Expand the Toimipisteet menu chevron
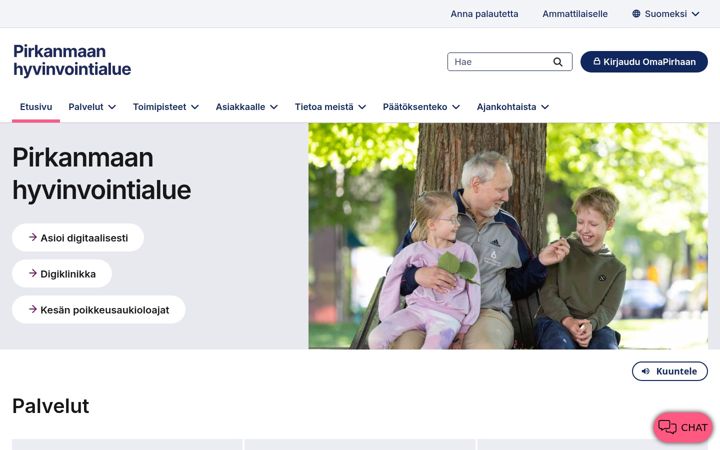This screenshot has height=450, width=720. pos(195,107)
